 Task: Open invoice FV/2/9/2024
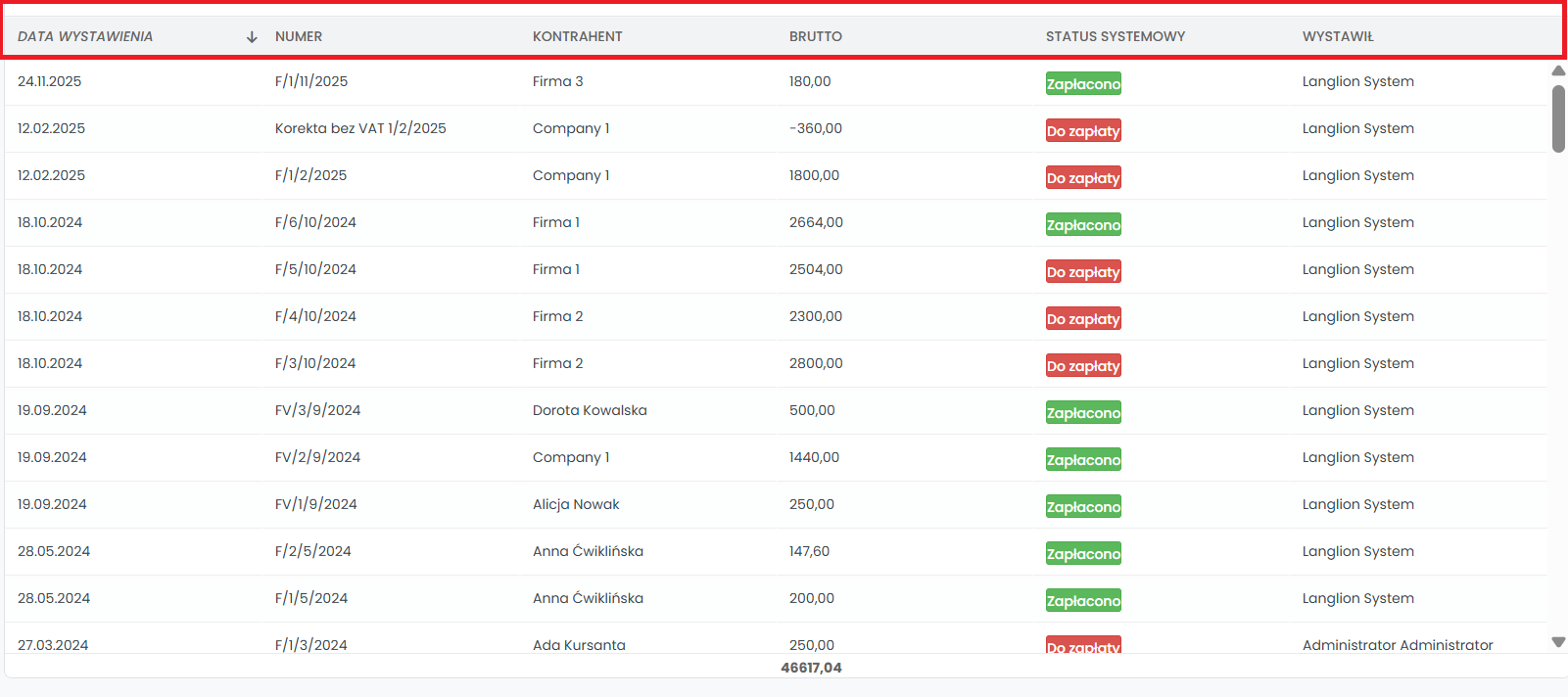point(317,458)
